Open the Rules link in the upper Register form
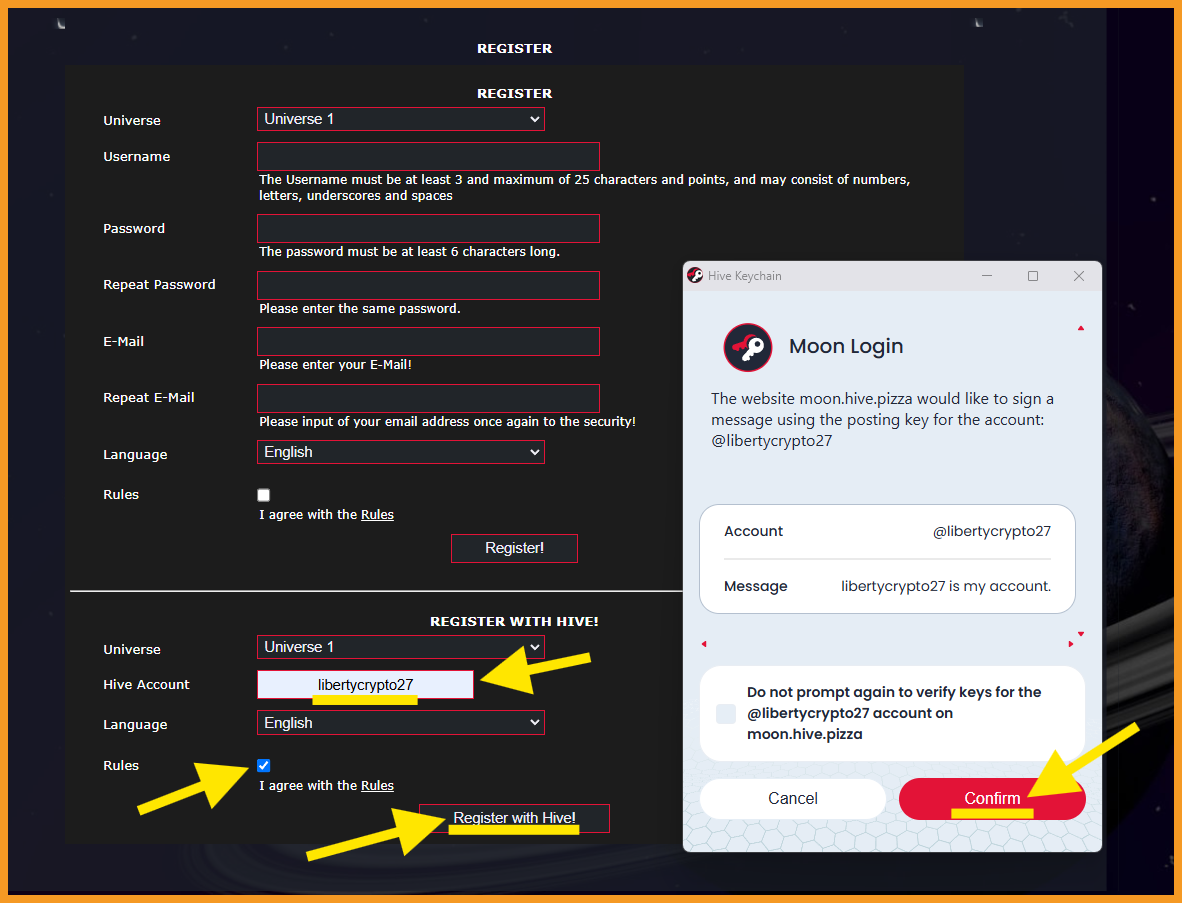The width and height of the screenshot is (1182, 903). (378, 515)
